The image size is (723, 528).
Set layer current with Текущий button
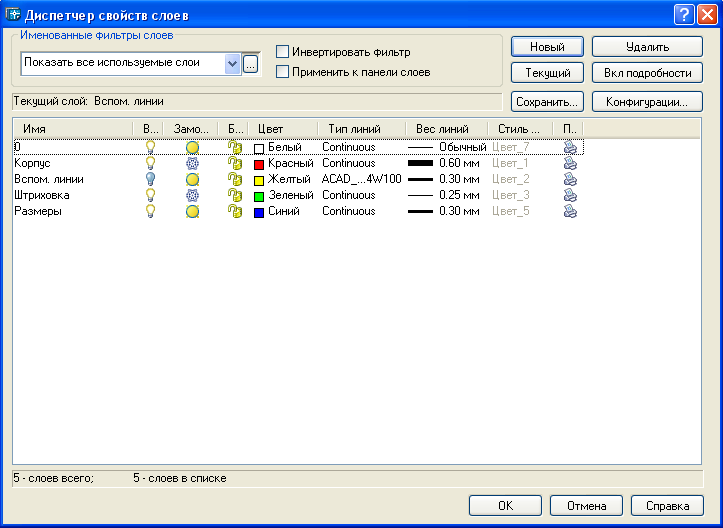coord(547,73)
